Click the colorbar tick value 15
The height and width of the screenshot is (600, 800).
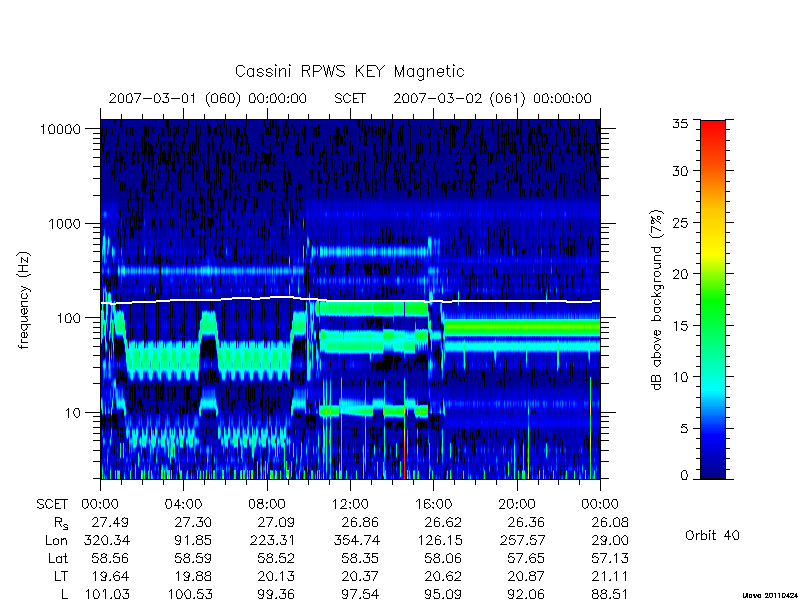[680, 326]
